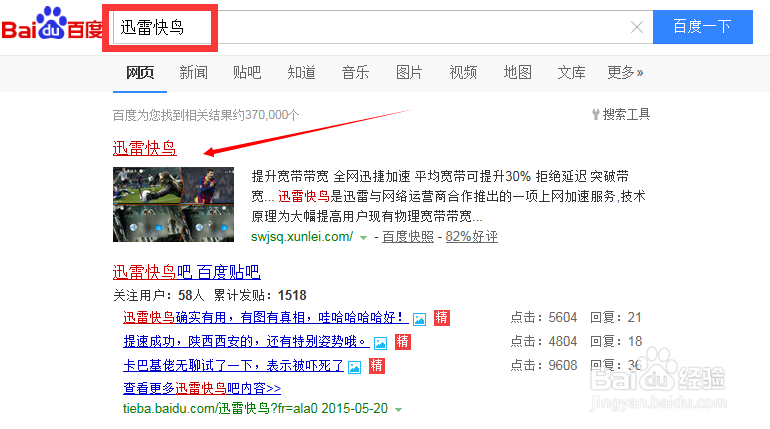
Task: Open 查看更多迅雷快鸟吧内容>> link
Action: pyautogui.click(x=202, y=388)
